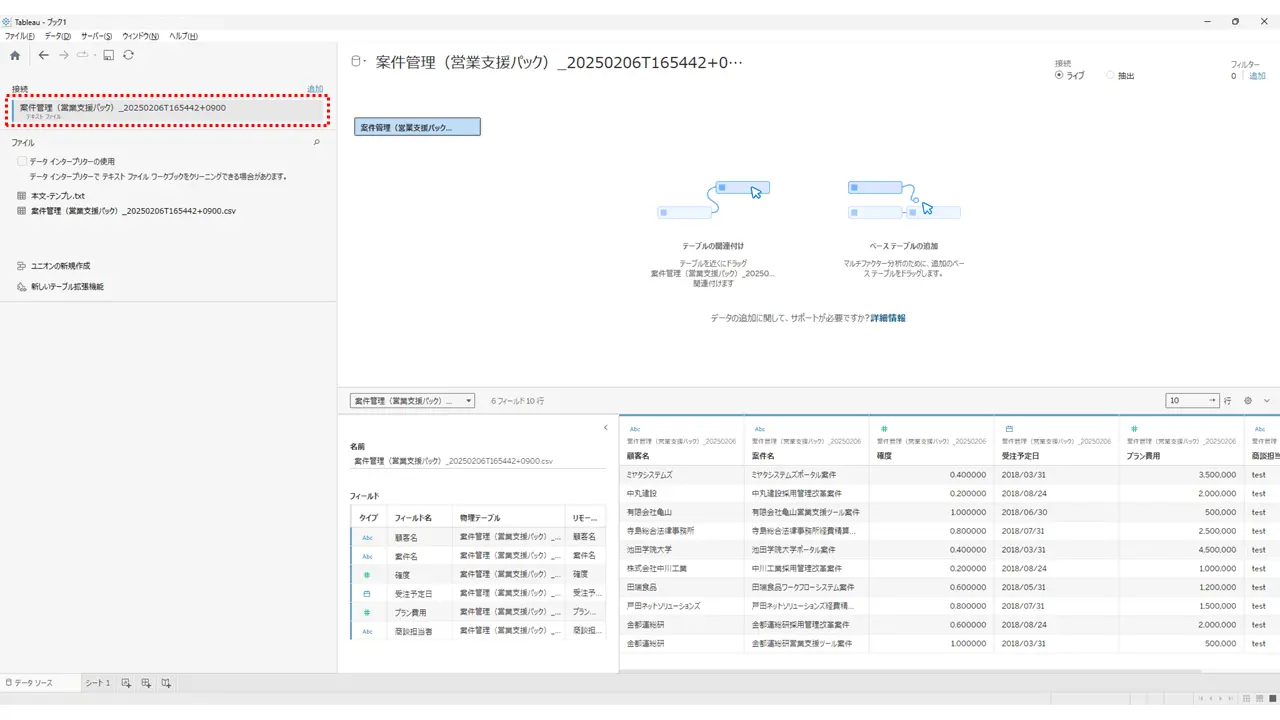Click the new dashboard icon in bottom bar
The width and height of the screenshot is (1280, 720).
146,683
